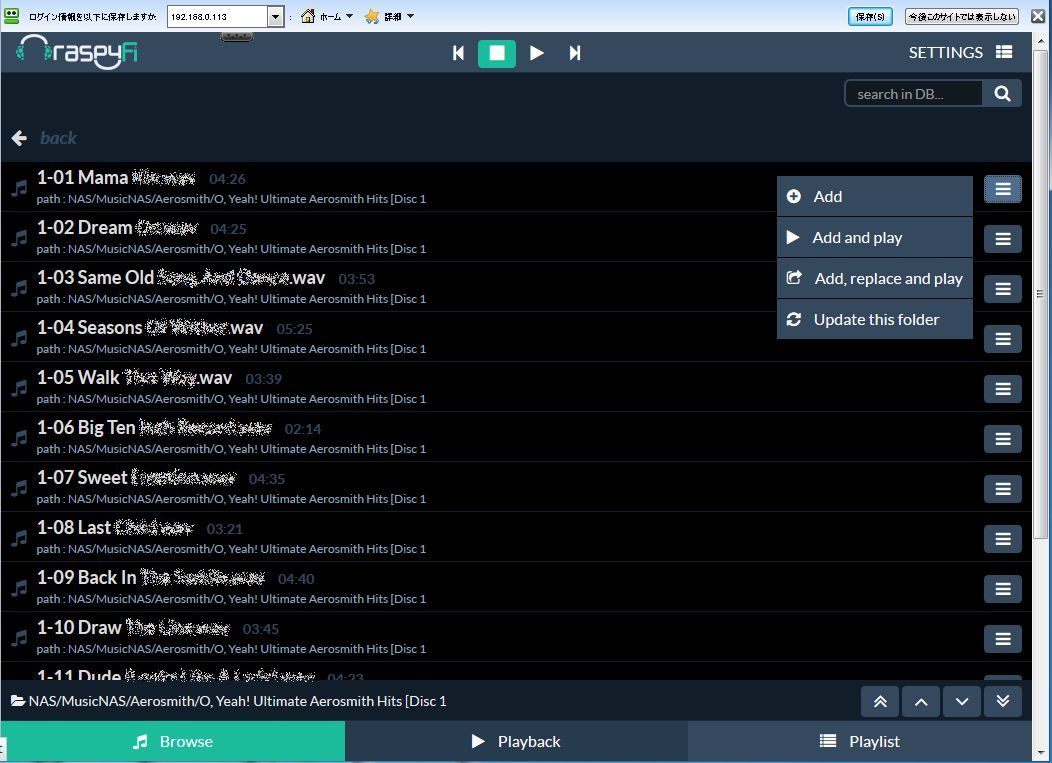1052x763 pixels.
Task: Open actions menu for track 1-04 Seasons
Action: coord(1003,339)
